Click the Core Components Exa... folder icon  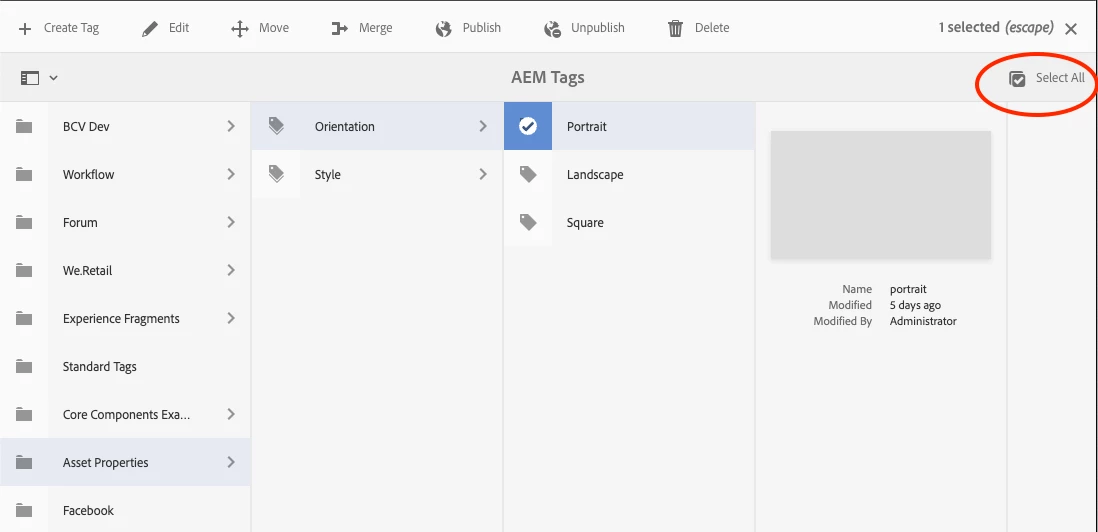coord(25,414)
